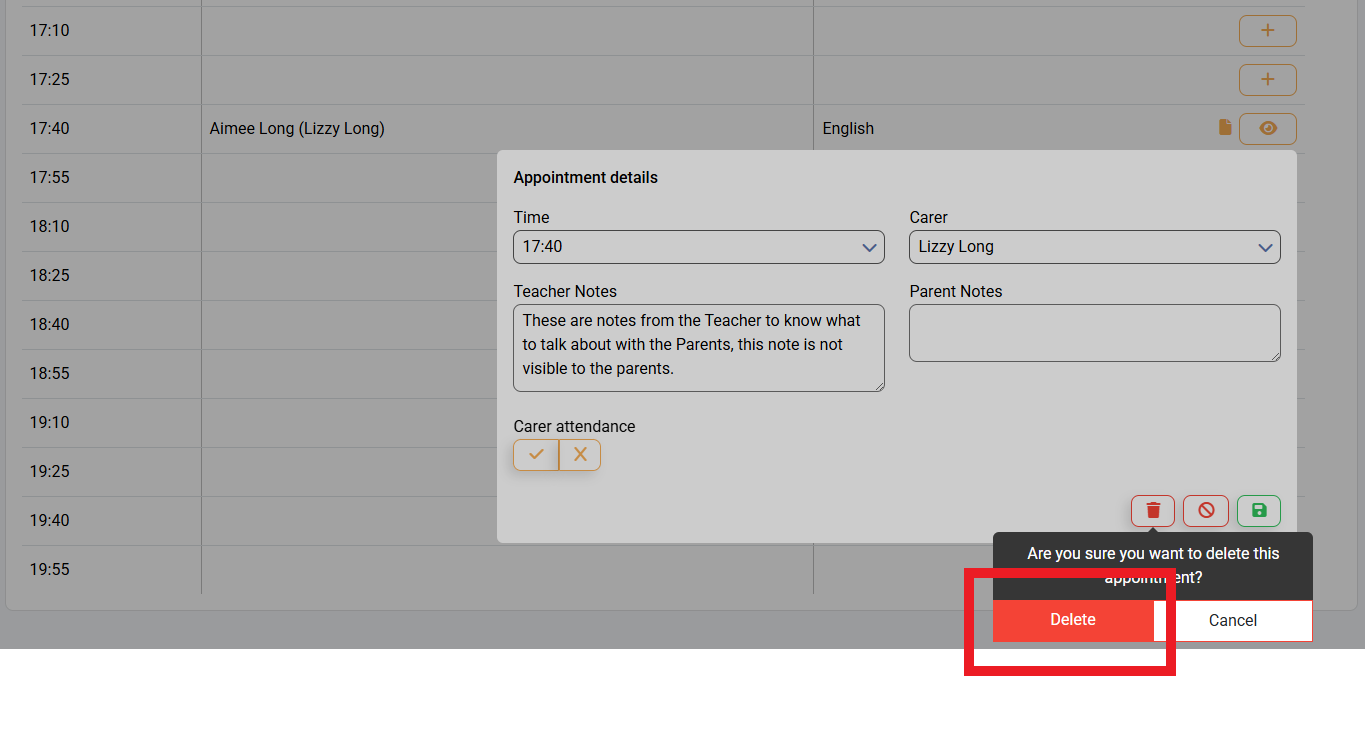Click the 18:10 time slot row
The height and width of the screenshot is (731, 1365).
click(50, 227)
